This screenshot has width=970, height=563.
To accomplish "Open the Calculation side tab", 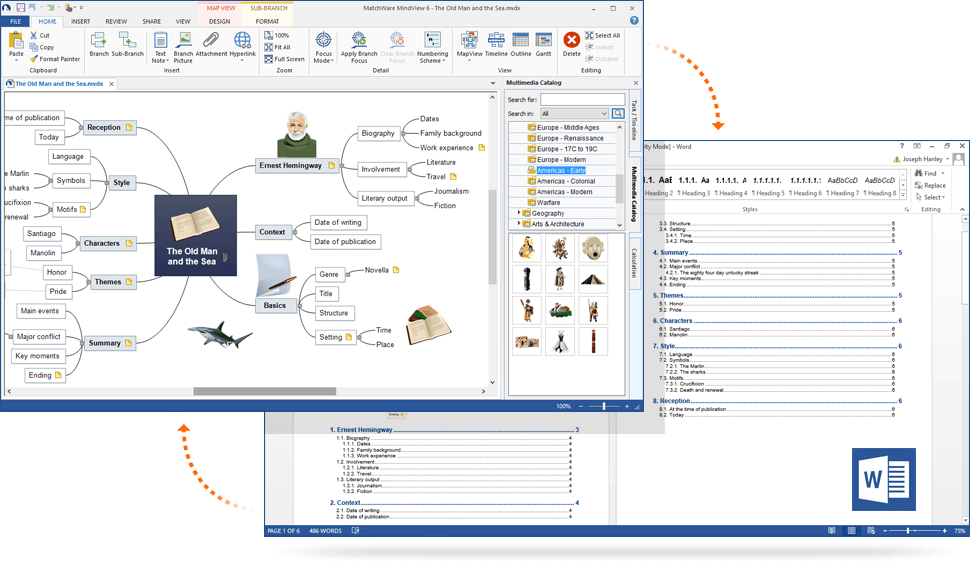I will [634, 262].
